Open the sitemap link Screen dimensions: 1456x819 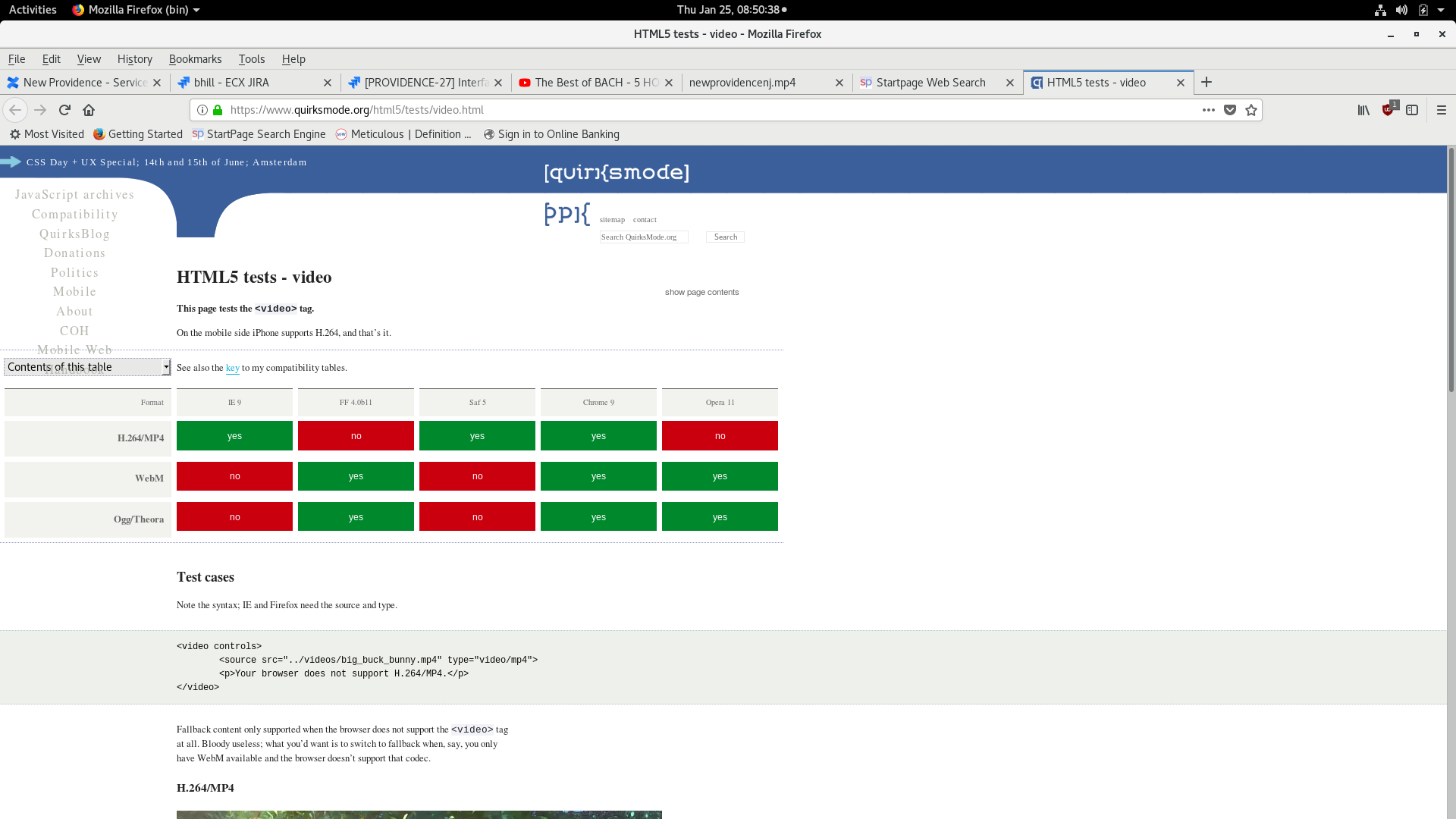[x=612, y=220]
